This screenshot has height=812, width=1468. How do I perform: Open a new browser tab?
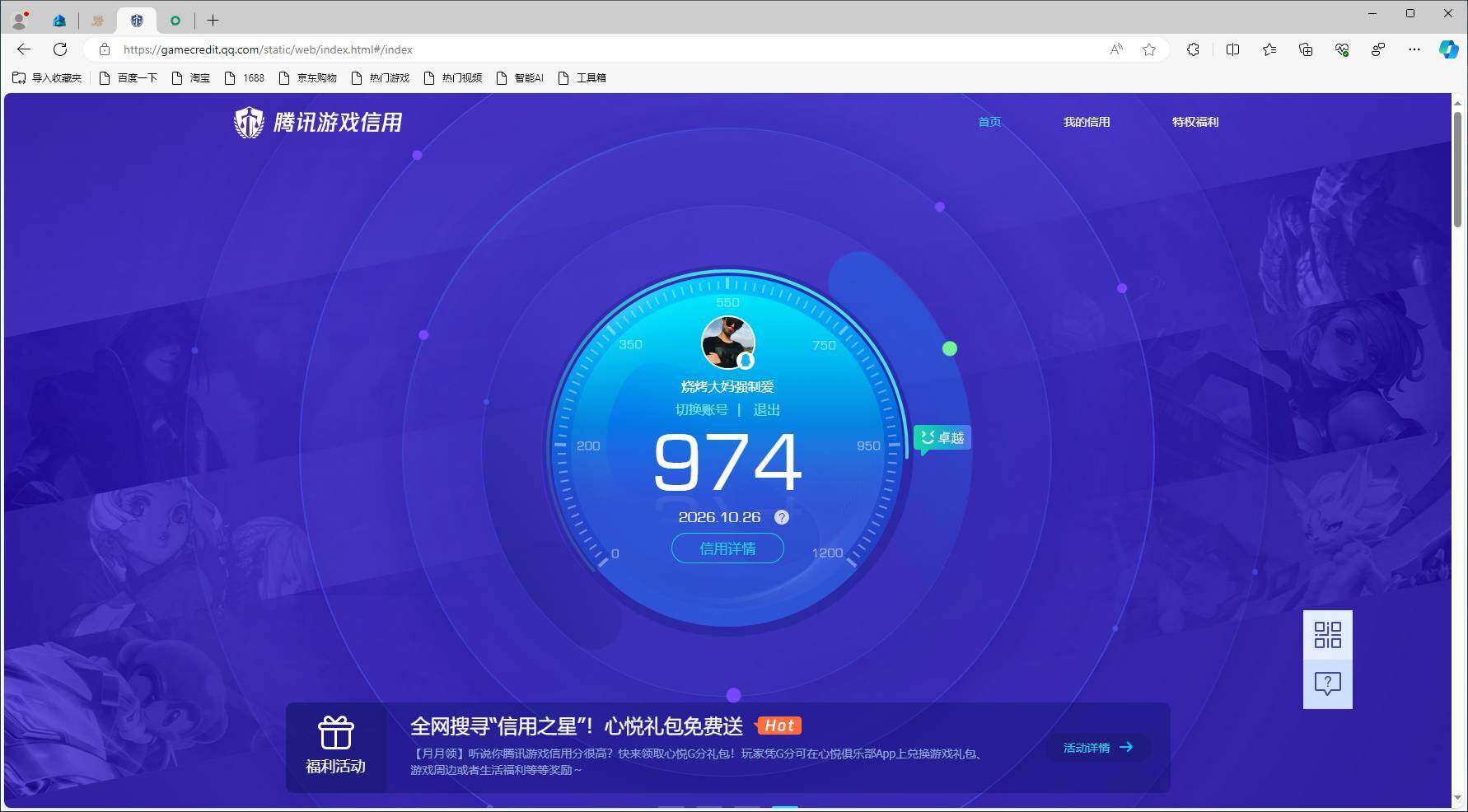213,20
